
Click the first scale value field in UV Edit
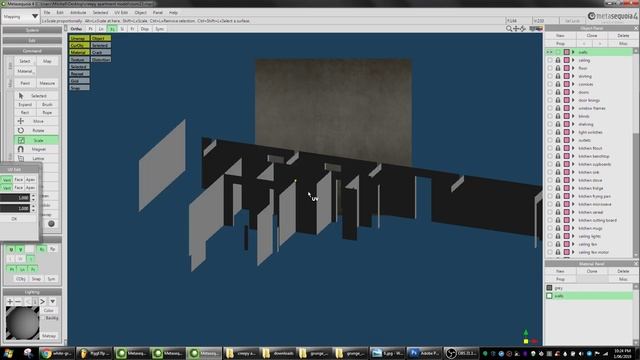(x=15, y=198)
